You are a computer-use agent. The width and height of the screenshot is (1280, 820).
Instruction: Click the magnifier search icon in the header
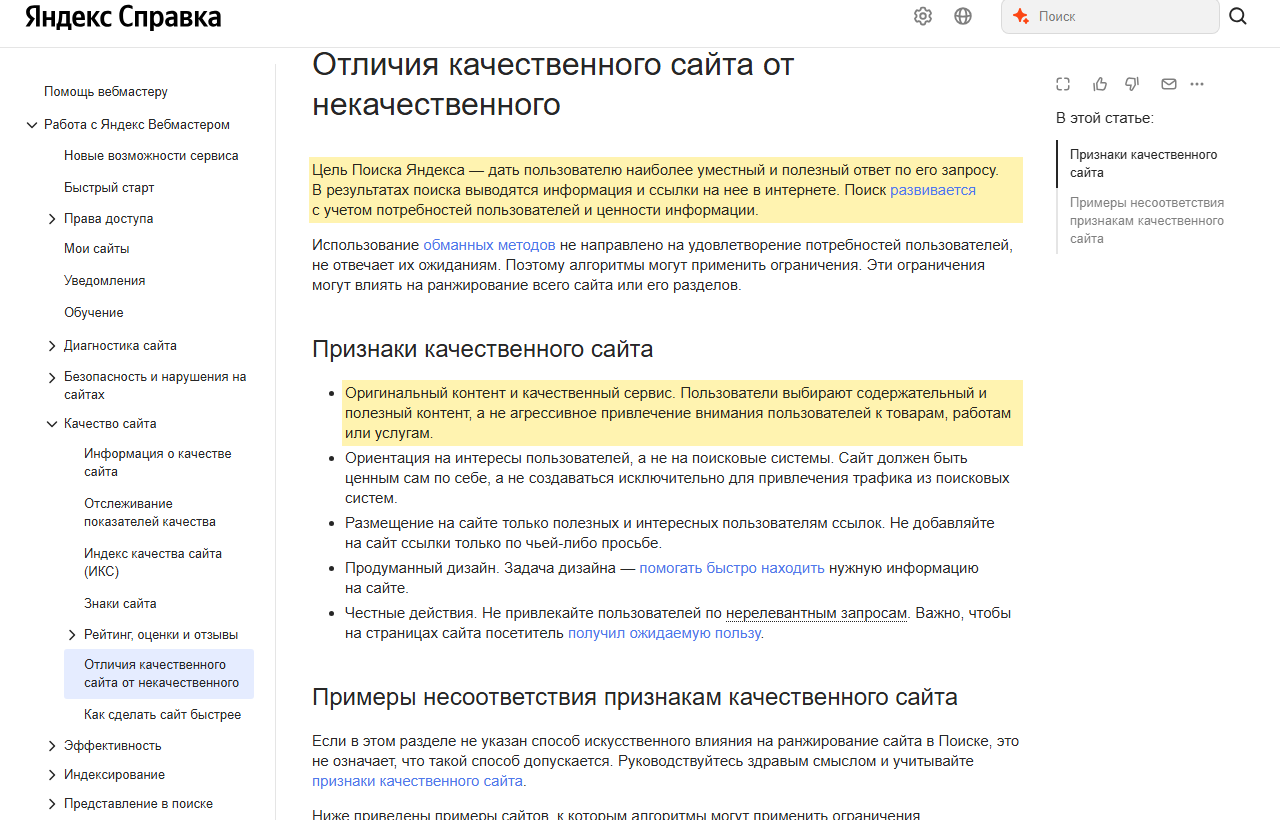pos(1238,16)
